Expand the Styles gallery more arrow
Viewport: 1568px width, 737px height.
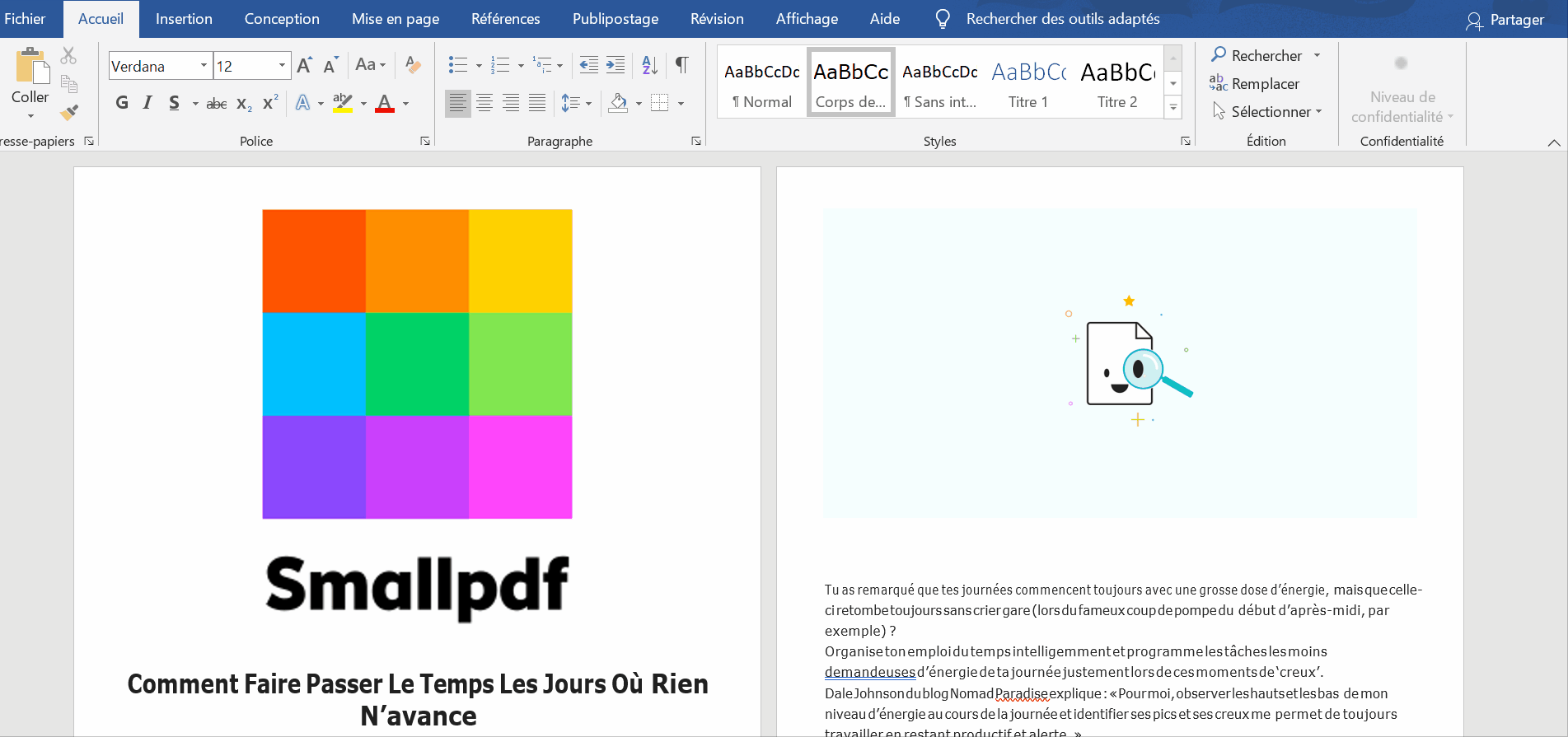pyautogui.click(x=1173, y=108)
